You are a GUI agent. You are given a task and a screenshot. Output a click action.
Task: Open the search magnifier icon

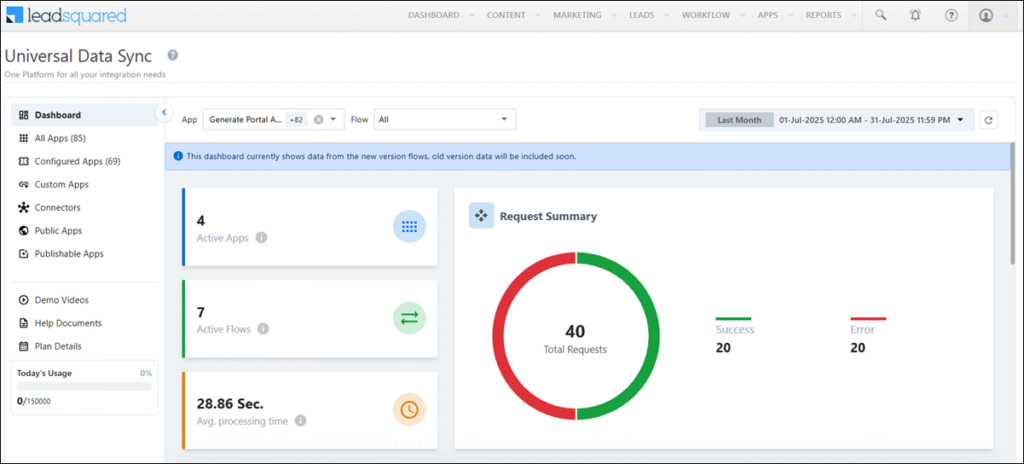[881, 15]
